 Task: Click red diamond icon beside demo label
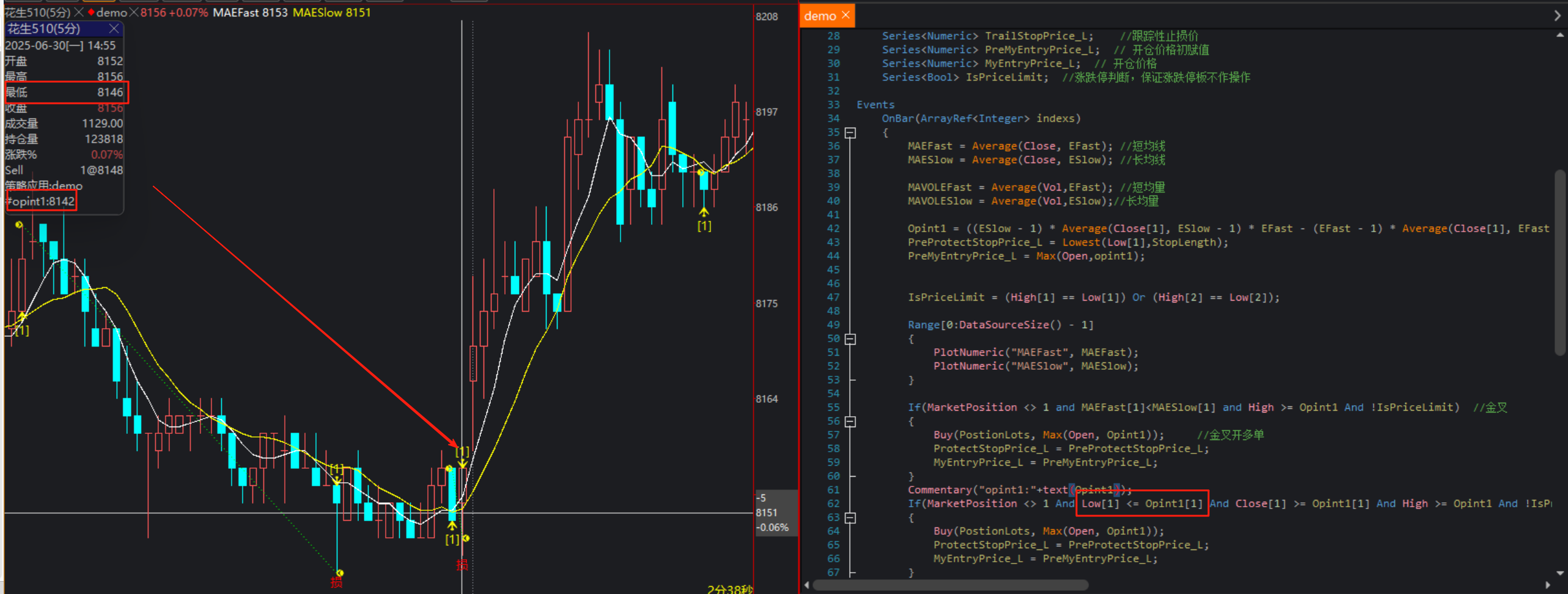coord(91,12)
